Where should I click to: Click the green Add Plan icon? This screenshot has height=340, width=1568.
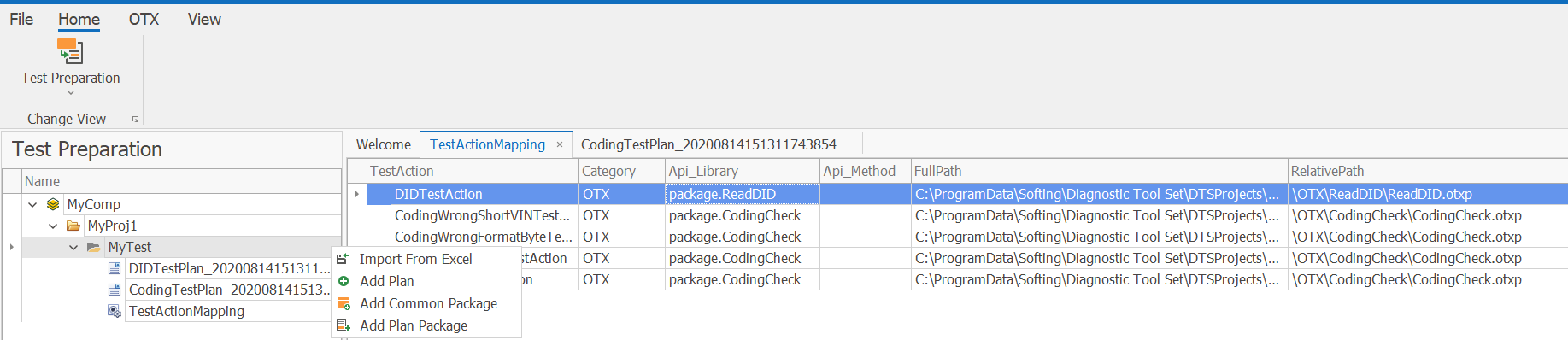(x=344, y=281)
